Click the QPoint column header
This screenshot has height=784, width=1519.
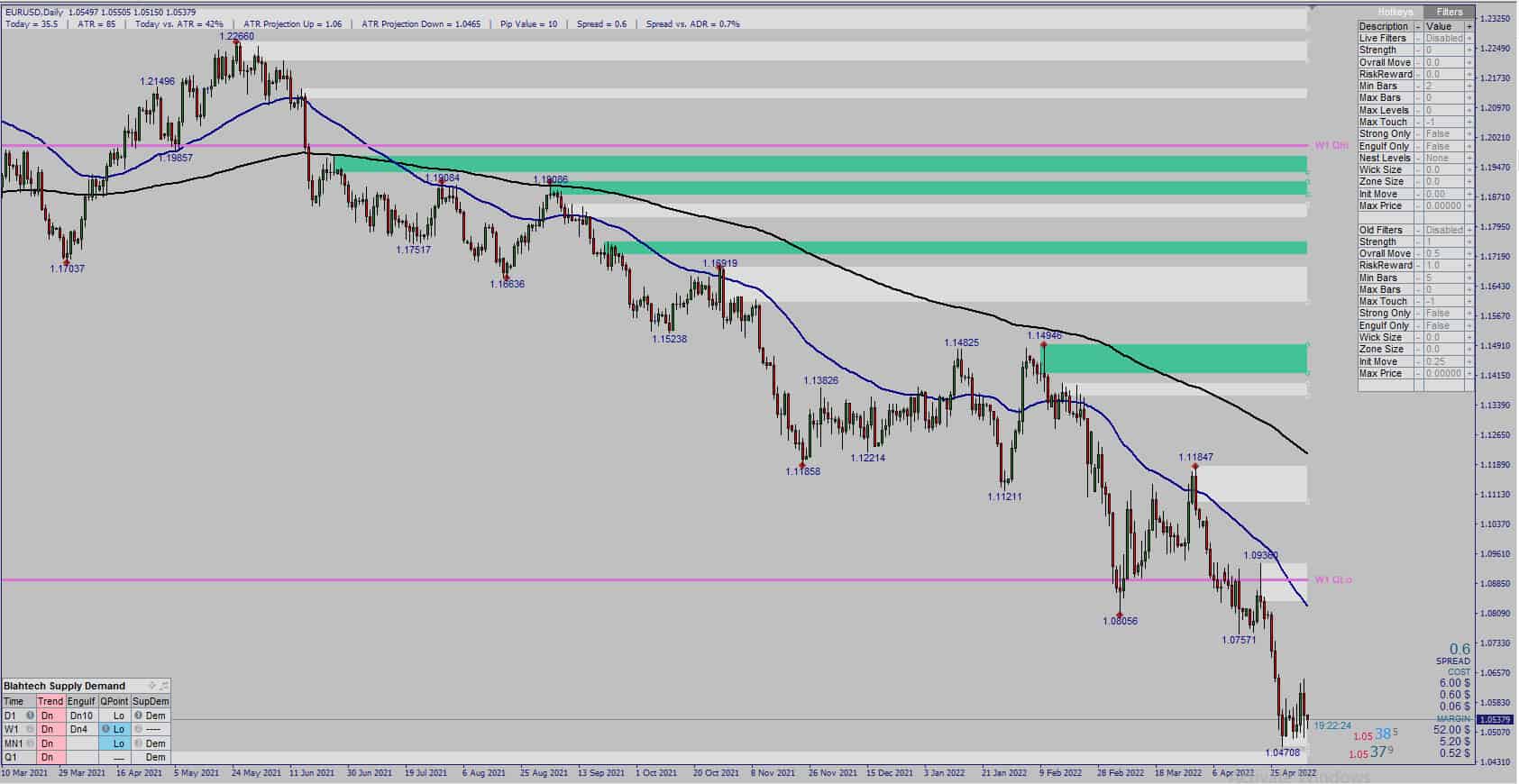pyautogui.click(x=114, y=701)
